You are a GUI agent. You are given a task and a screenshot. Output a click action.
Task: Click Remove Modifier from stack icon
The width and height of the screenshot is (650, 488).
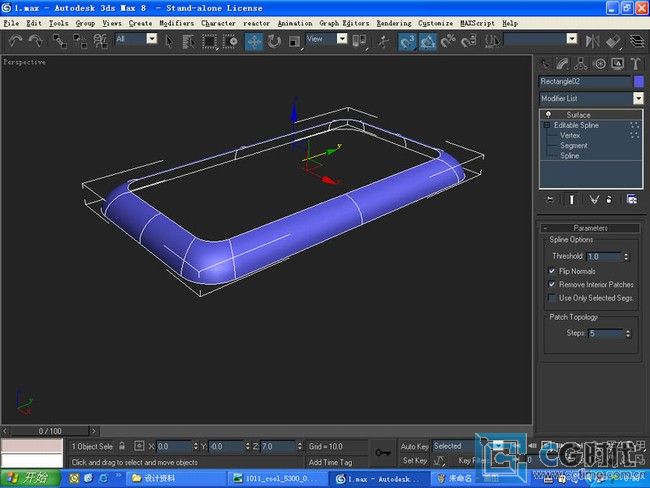(609, 200)
